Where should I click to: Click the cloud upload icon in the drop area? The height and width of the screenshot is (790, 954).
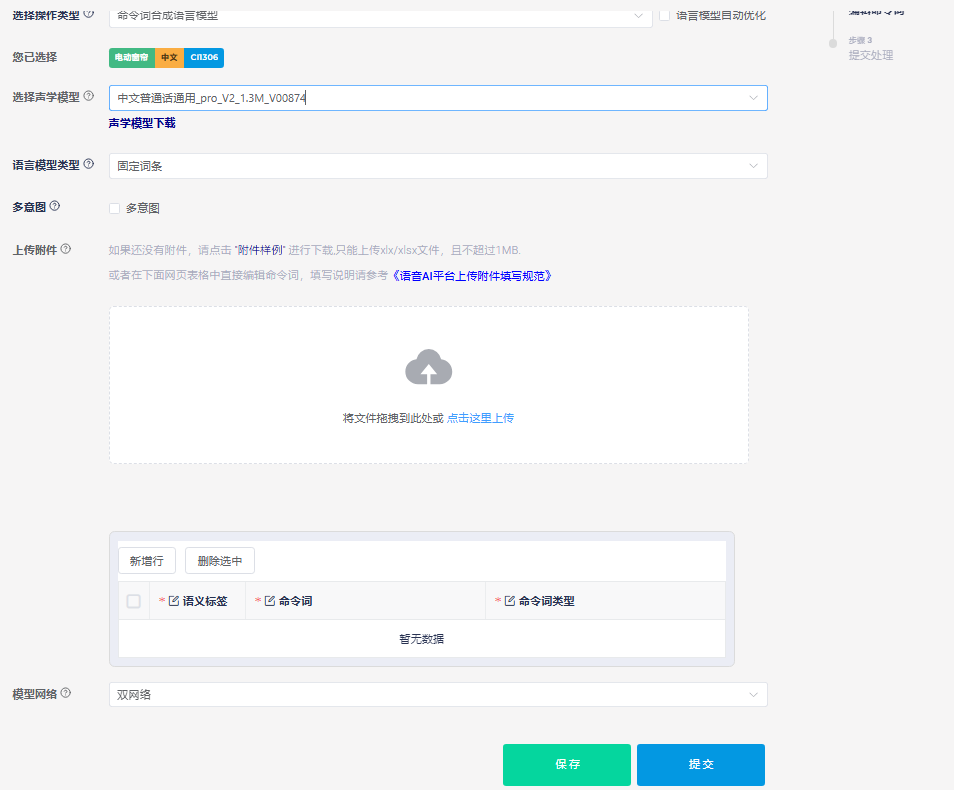(429, 367)
